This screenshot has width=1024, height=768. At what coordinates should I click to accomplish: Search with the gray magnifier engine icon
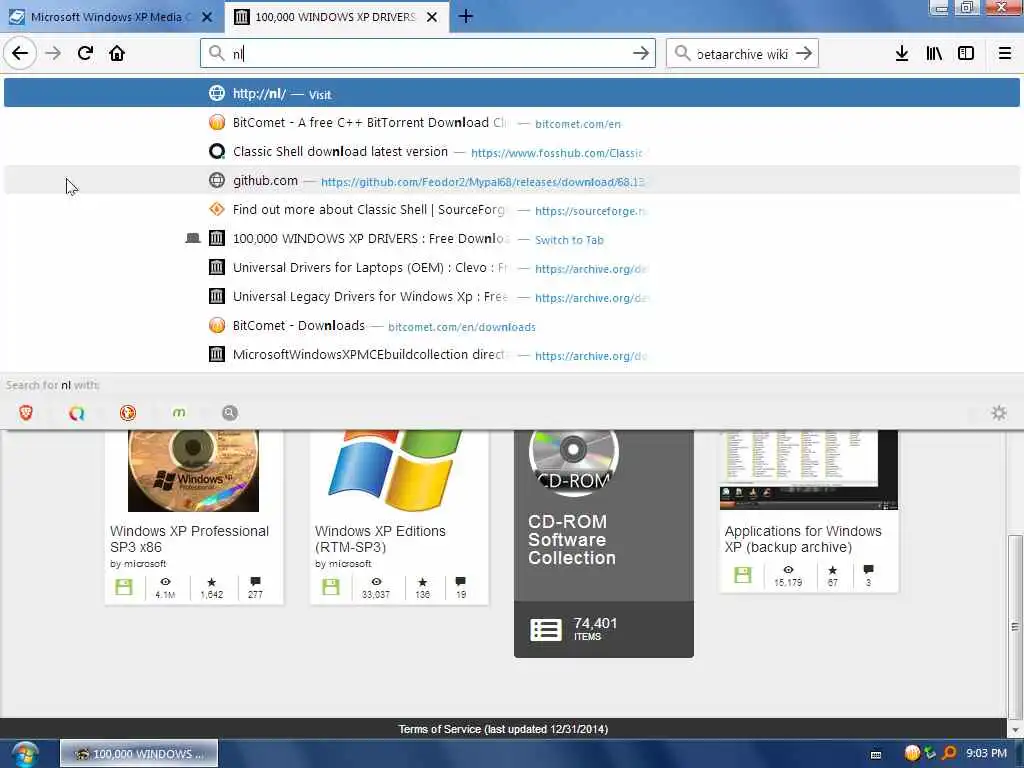229,413
